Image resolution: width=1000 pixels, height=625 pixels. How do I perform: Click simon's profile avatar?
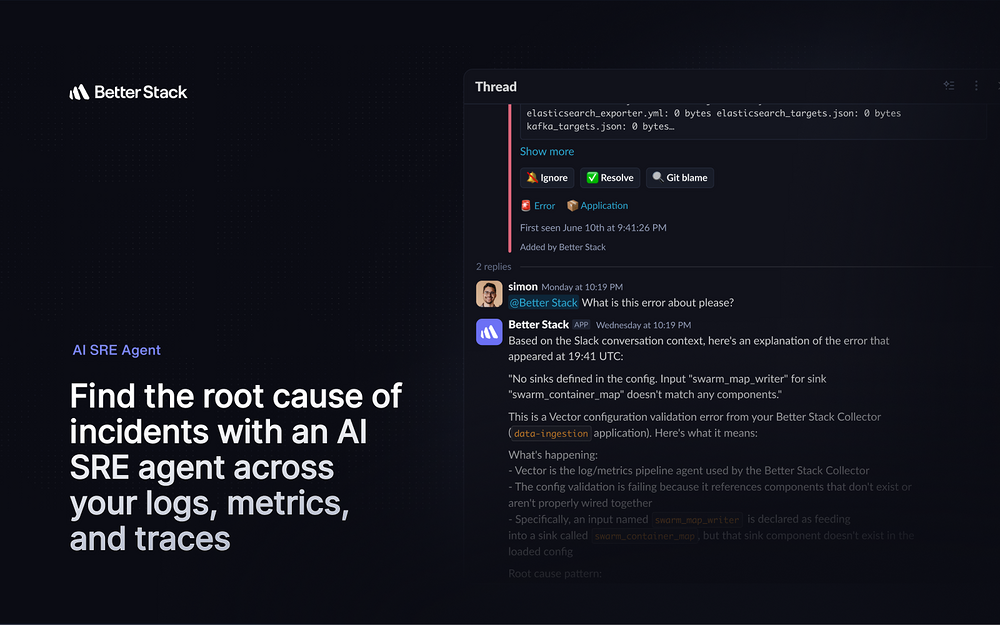[x=489, y=294]
